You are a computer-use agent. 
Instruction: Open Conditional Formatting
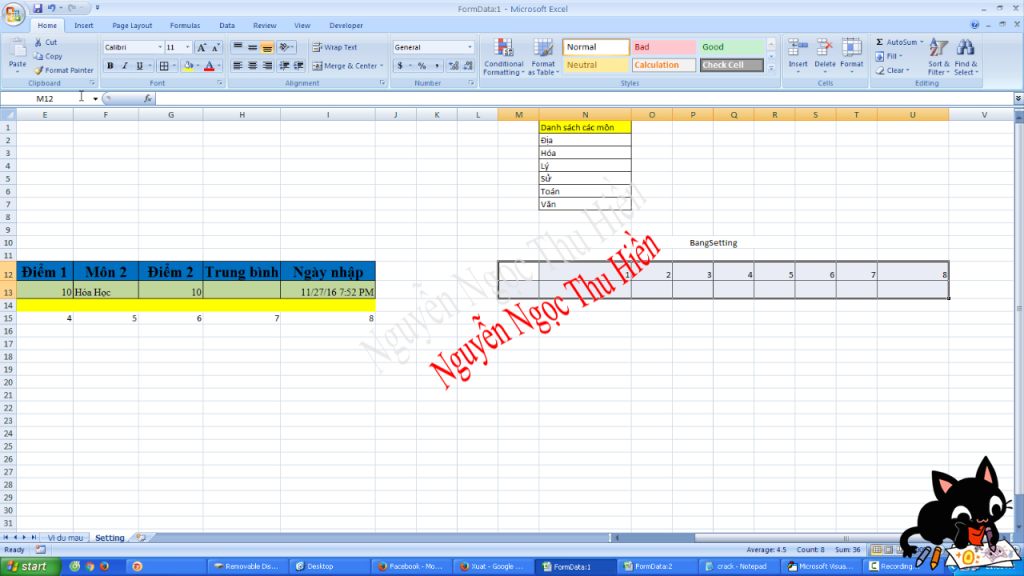pyautogui.click(x=503, y=58)
